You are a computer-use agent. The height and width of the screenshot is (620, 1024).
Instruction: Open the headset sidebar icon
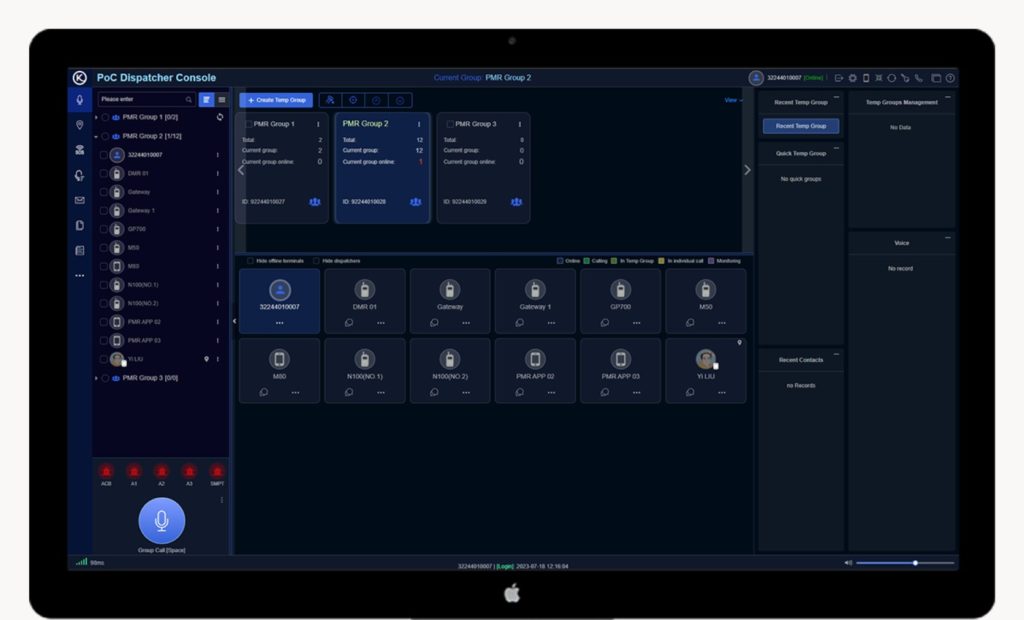click(80, 175)
